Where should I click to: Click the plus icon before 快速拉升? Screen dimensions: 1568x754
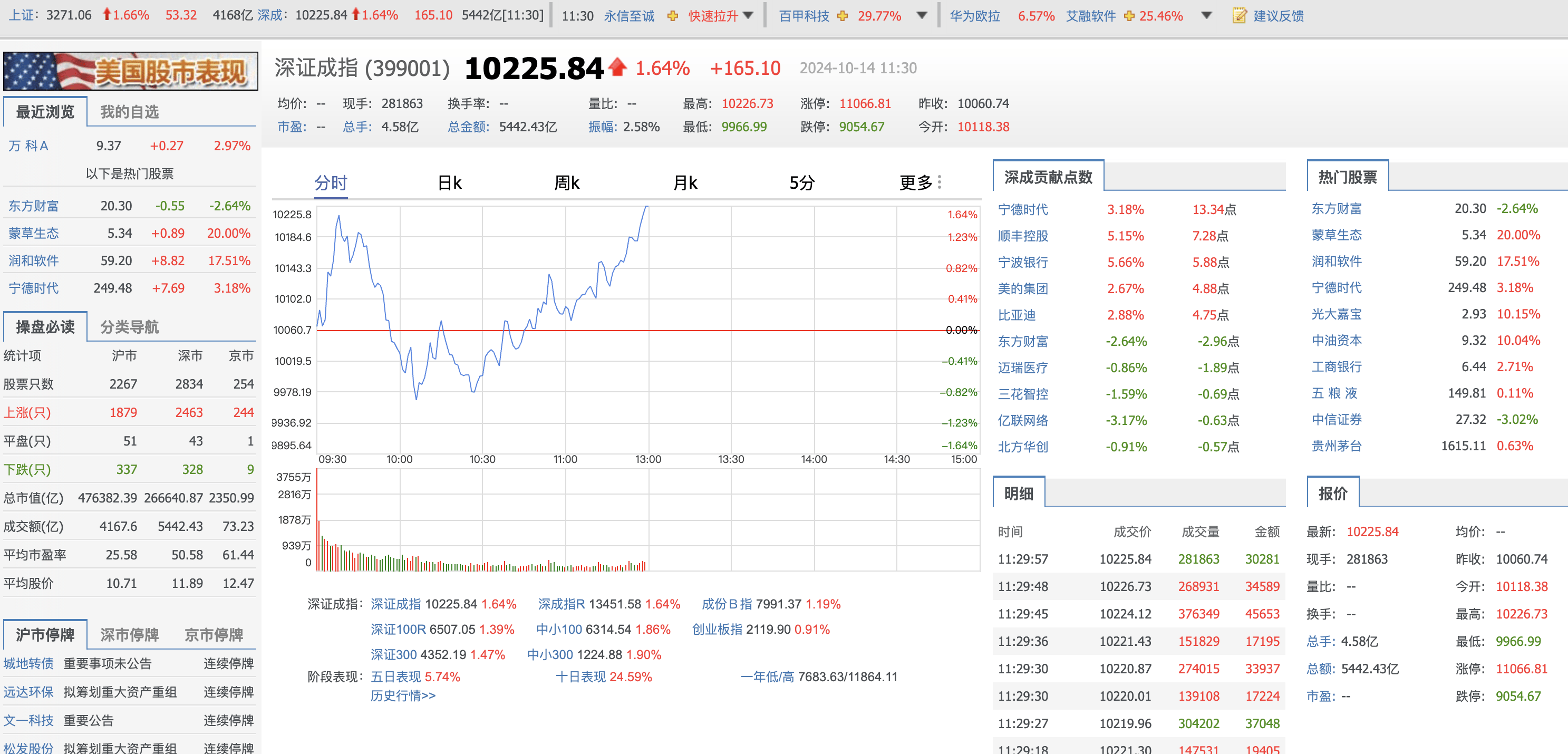672,16
